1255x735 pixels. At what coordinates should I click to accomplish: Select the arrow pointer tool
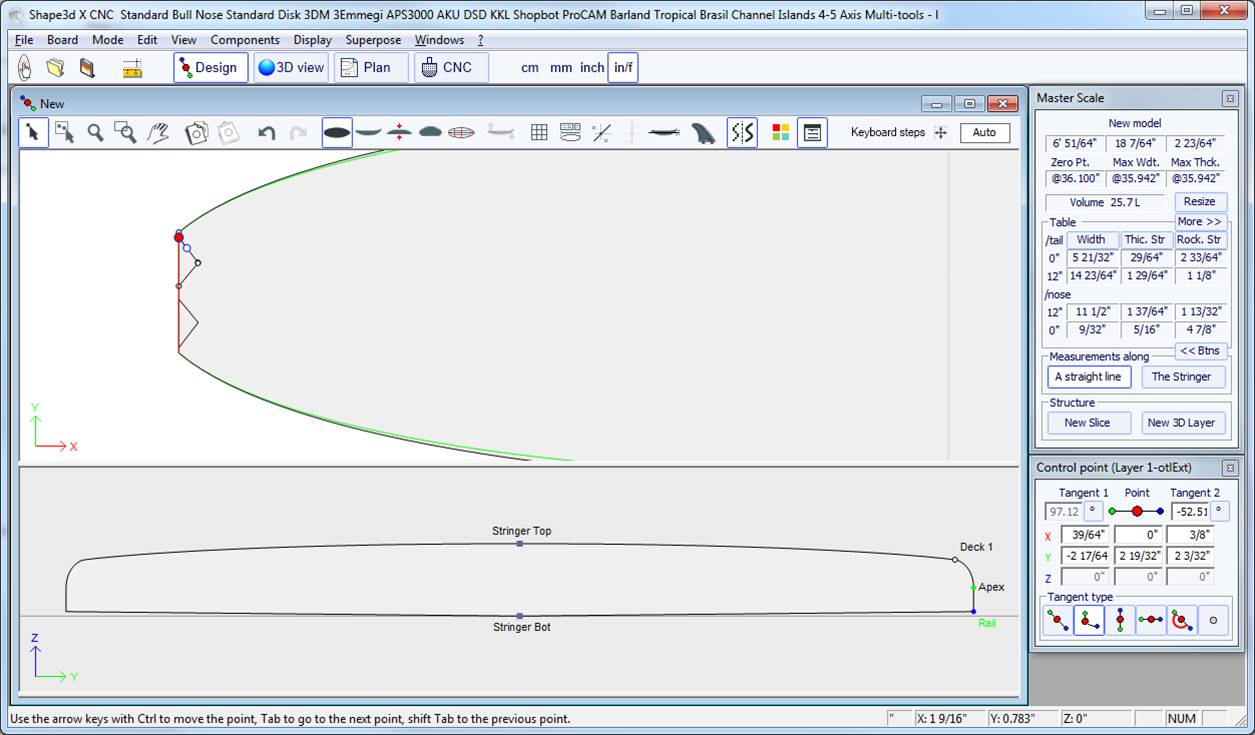[33, 132]
